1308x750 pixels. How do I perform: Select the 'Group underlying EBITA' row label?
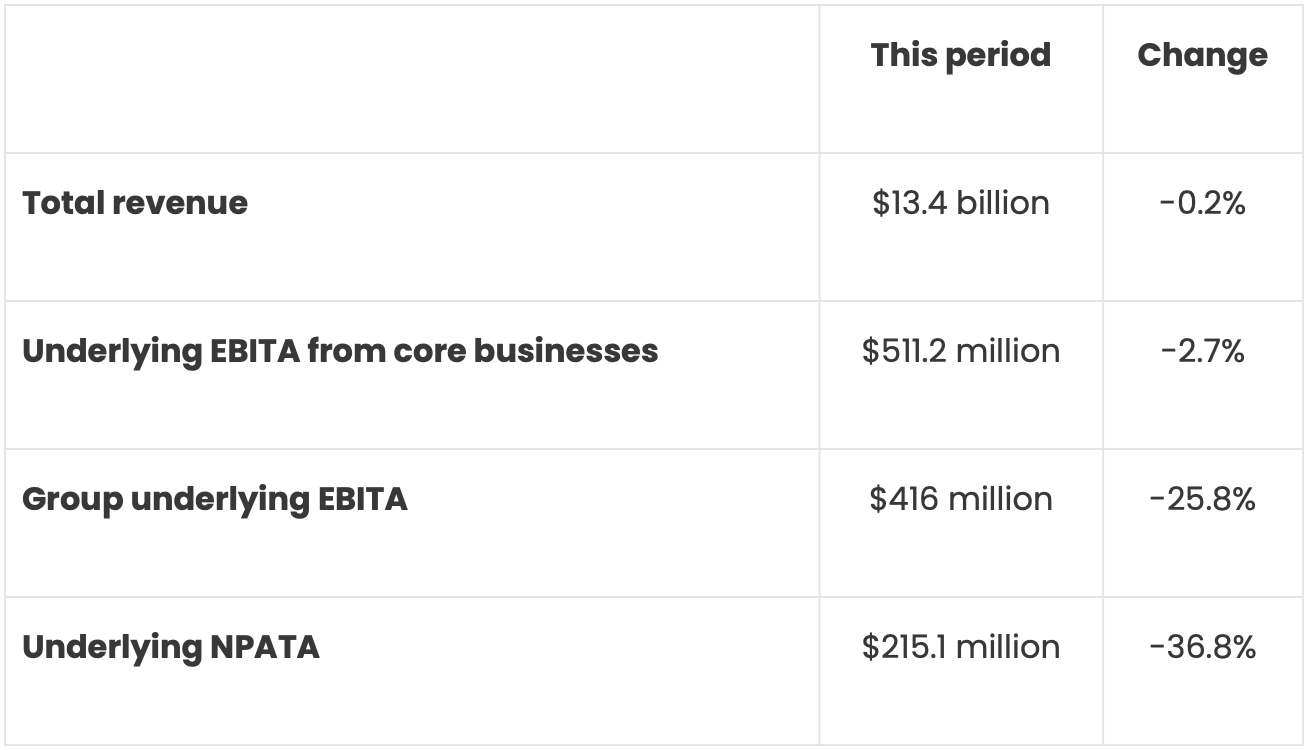[x=215, y=499]
